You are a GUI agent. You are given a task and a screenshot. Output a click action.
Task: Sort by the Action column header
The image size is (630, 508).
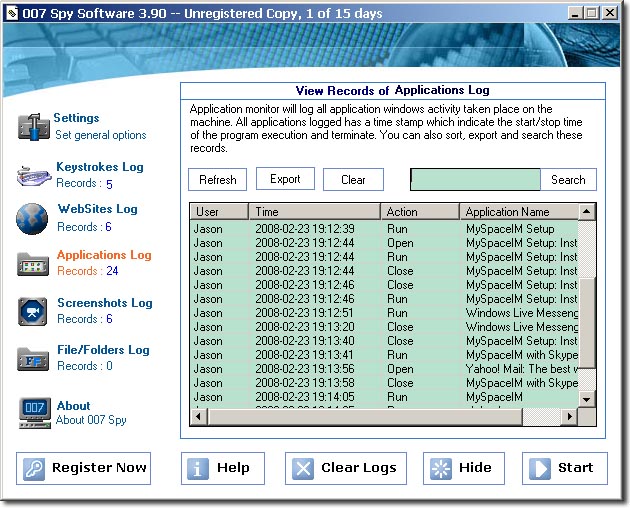tap(420, 212)
